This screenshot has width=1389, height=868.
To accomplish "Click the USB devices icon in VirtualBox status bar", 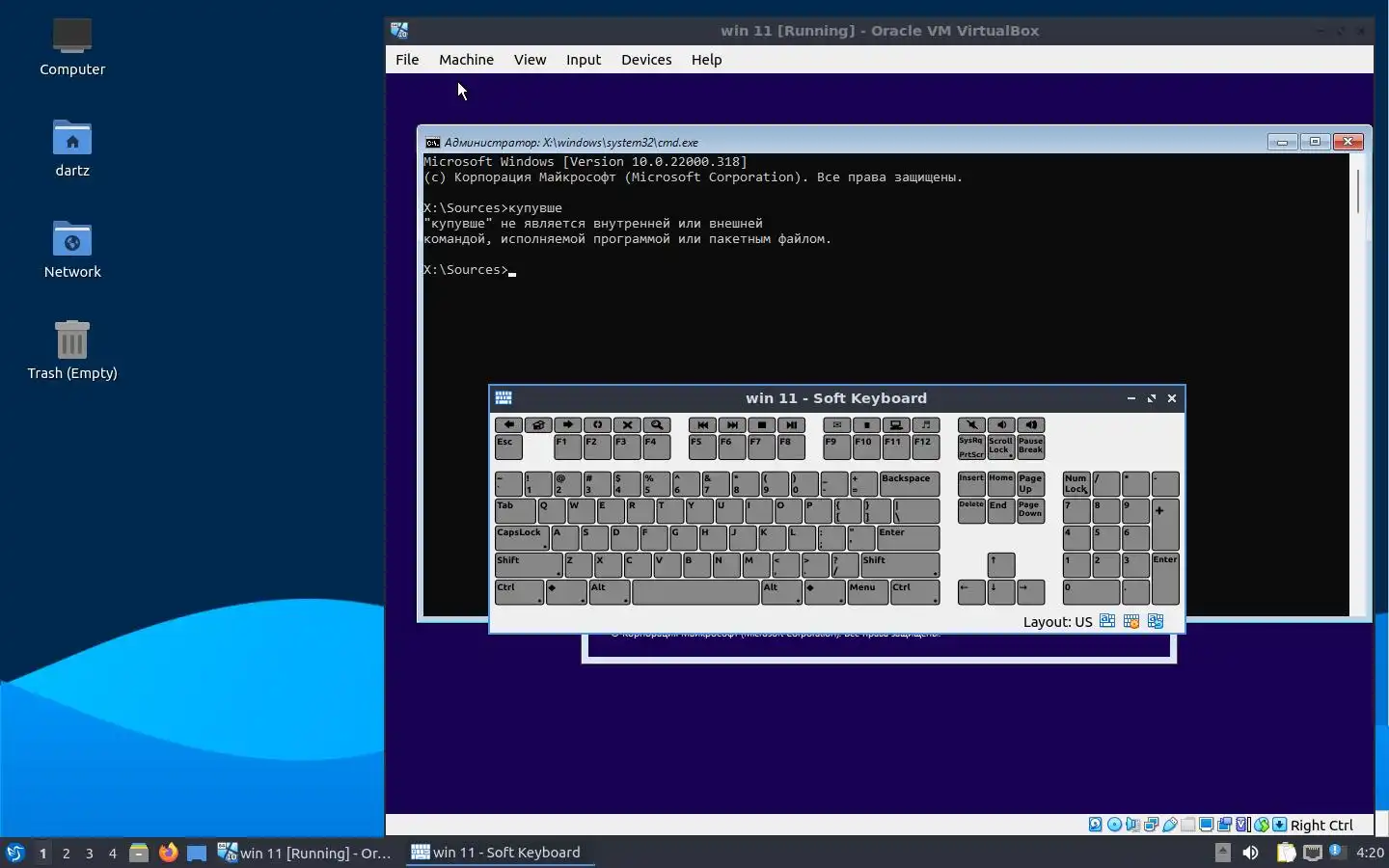I will (x=1169, y=825).
